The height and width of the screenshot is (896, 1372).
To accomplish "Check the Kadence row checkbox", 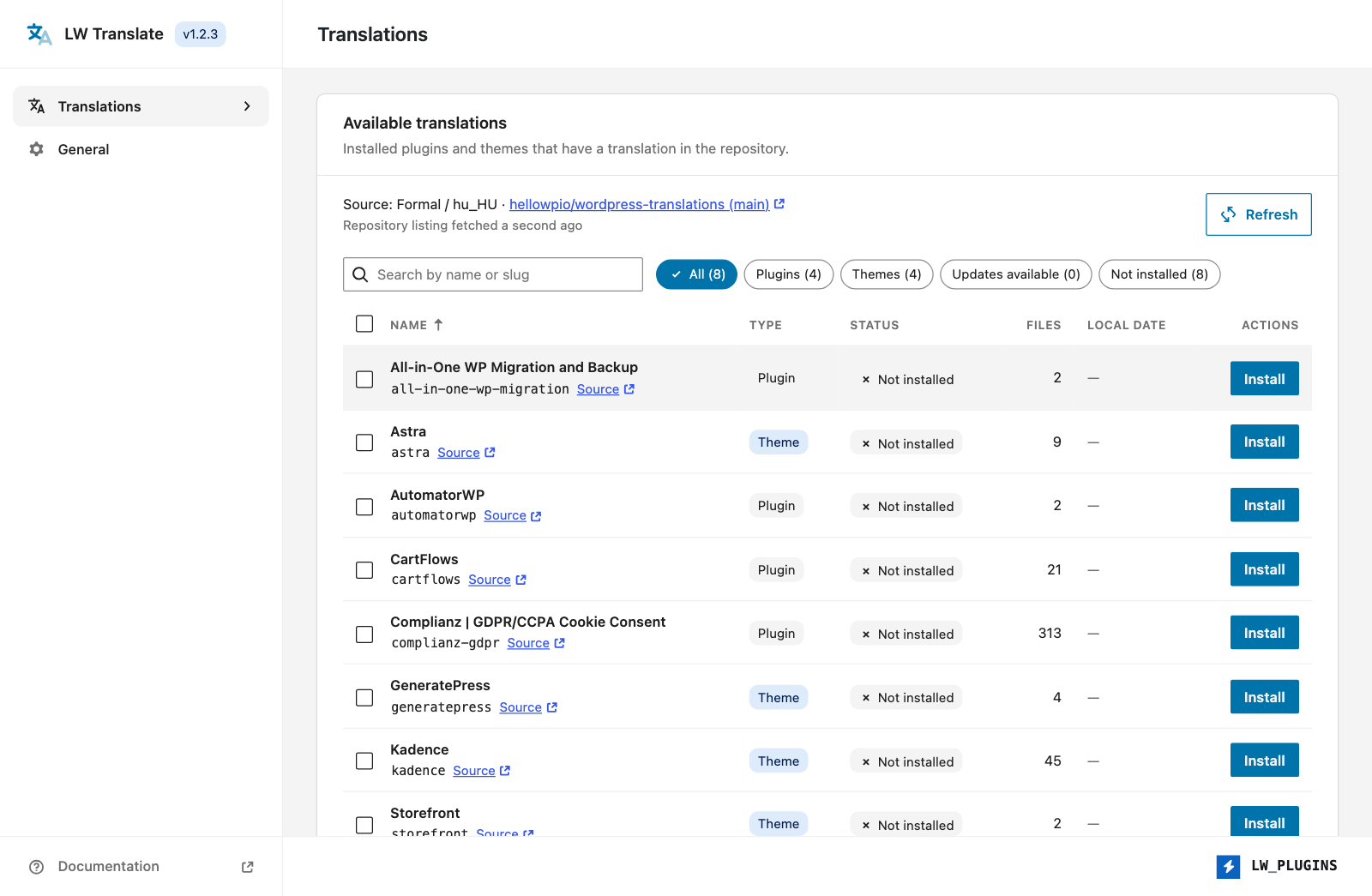I will (x=364, y=761).
